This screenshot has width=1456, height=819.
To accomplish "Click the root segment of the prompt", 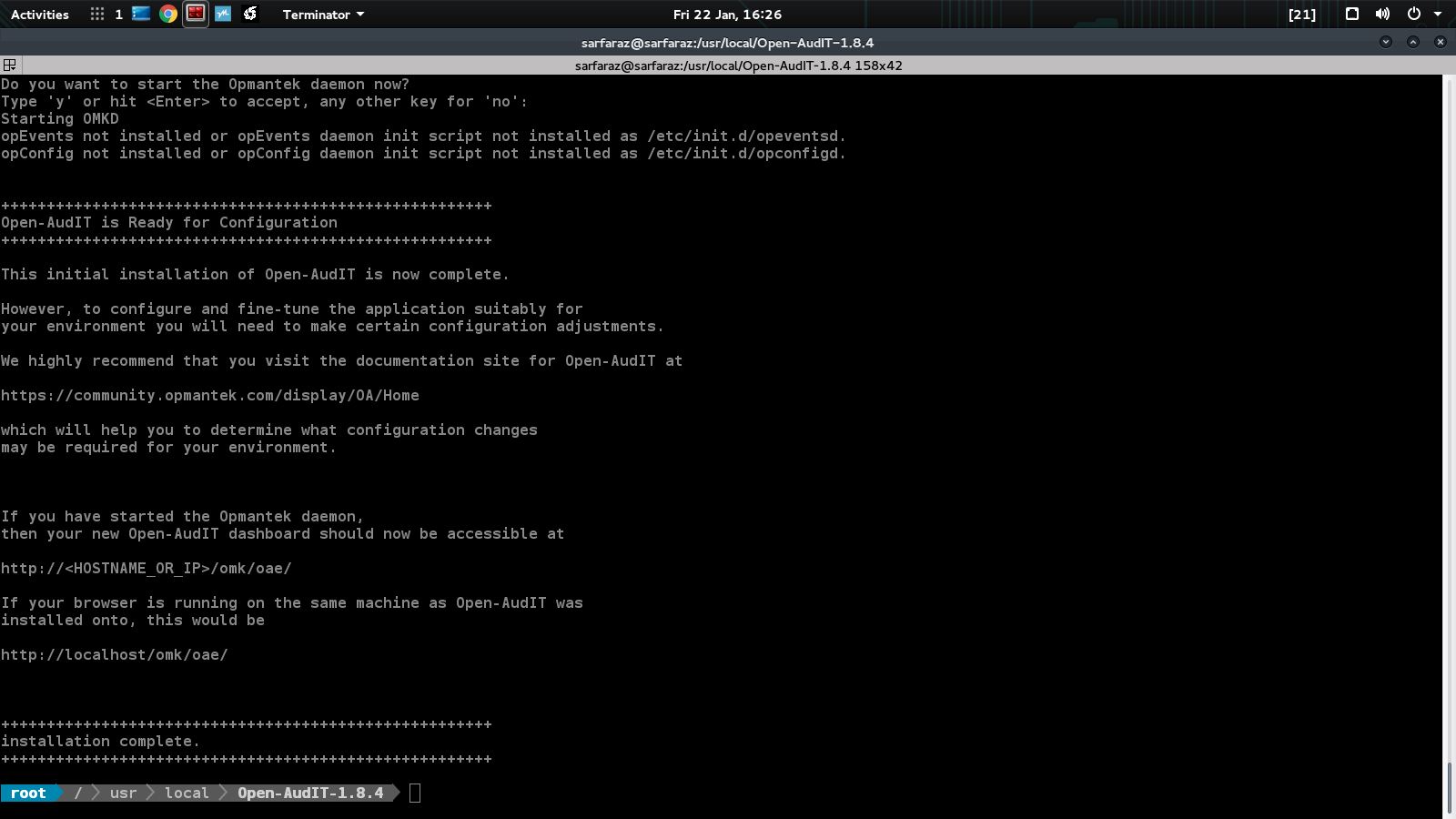I will click(x=28, y=794).
